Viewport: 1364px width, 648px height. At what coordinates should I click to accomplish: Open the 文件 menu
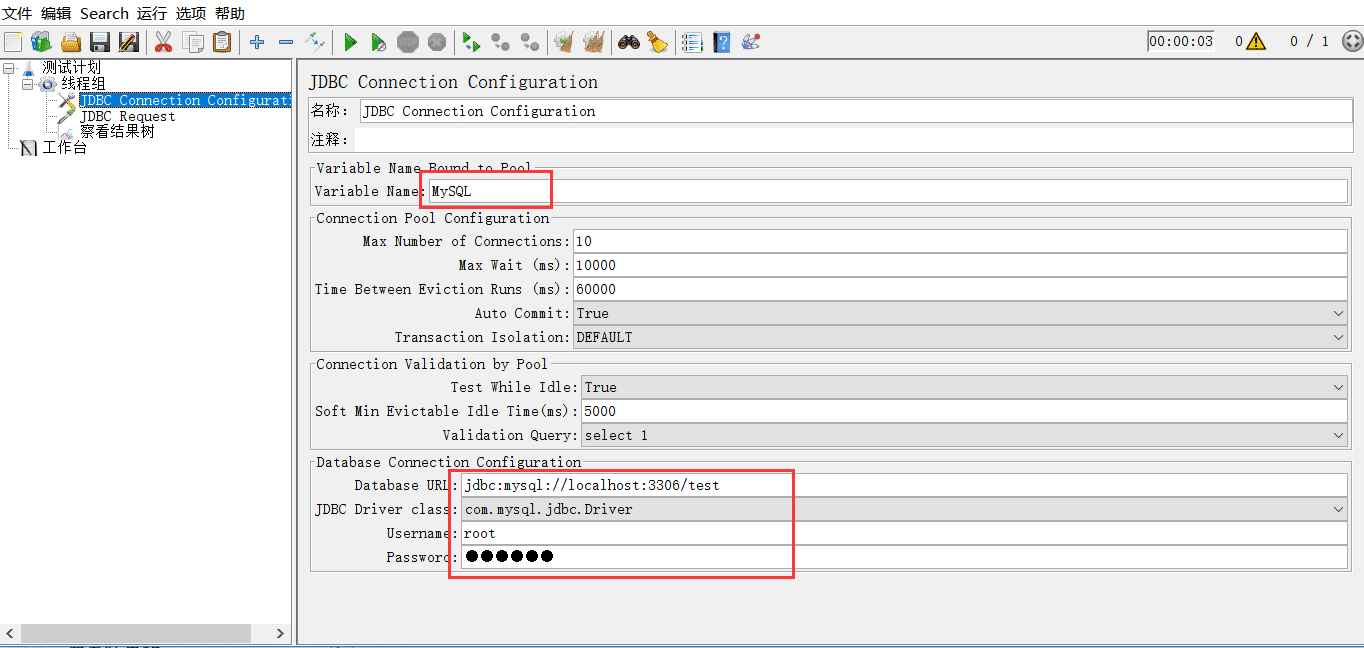[x=17, y=13]
